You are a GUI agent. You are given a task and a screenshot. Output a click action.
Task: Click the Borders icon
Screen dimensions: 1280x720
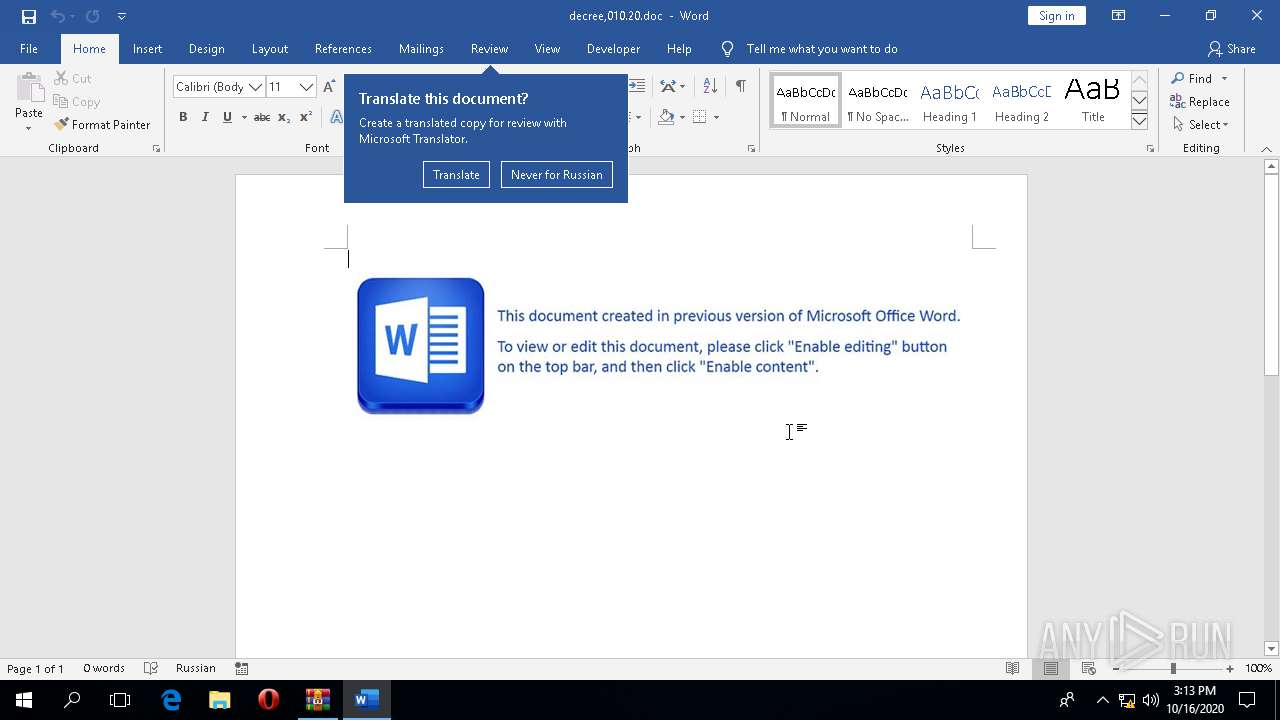tap(700, 117)
